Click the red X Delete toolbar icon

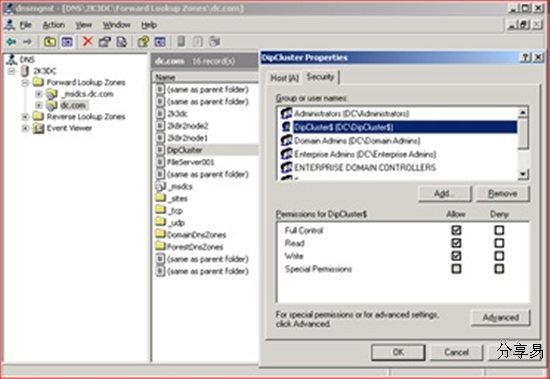(87, 42)
